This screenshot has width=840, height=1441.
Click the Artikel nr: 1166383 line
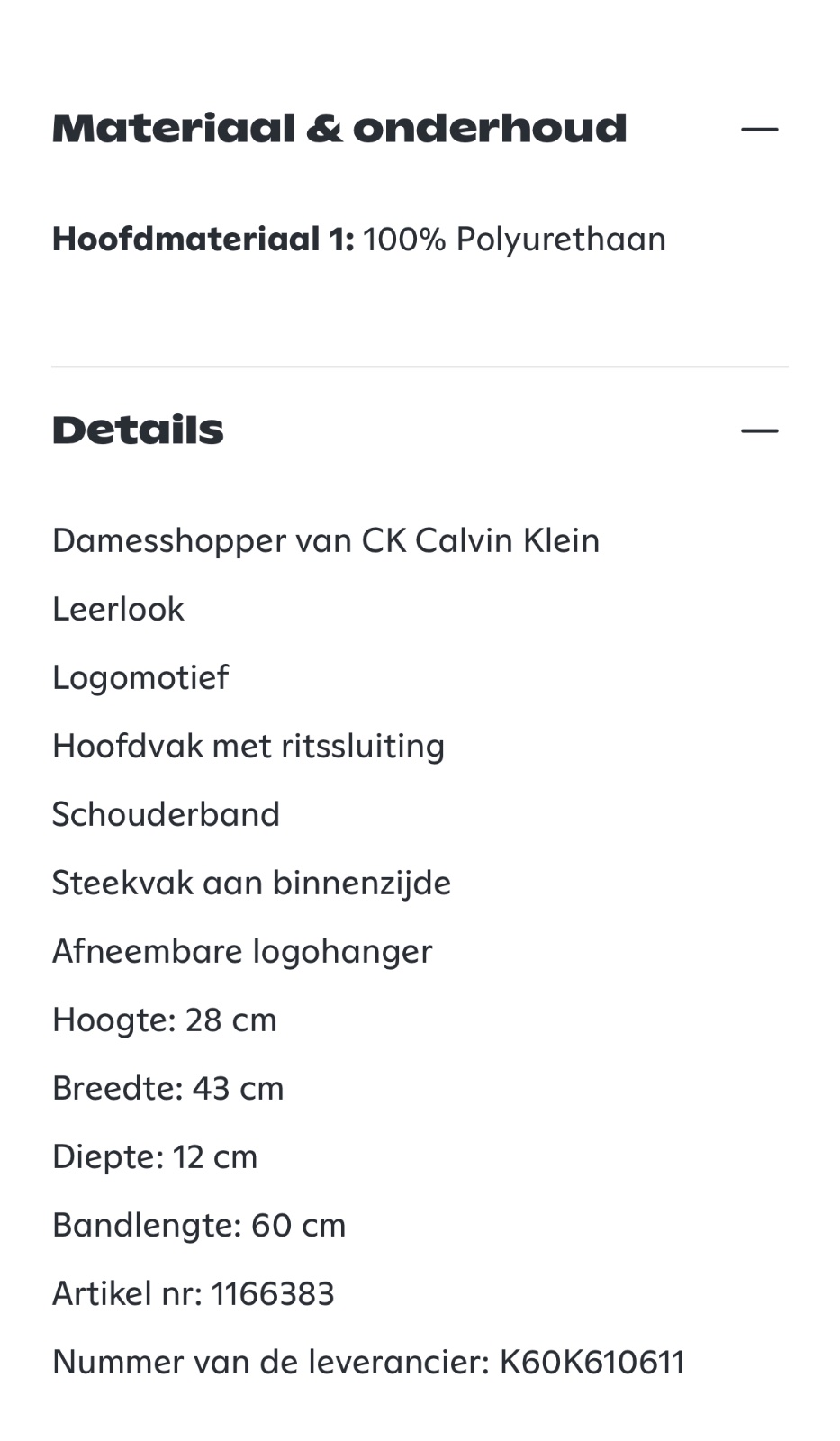[194, 1293]
